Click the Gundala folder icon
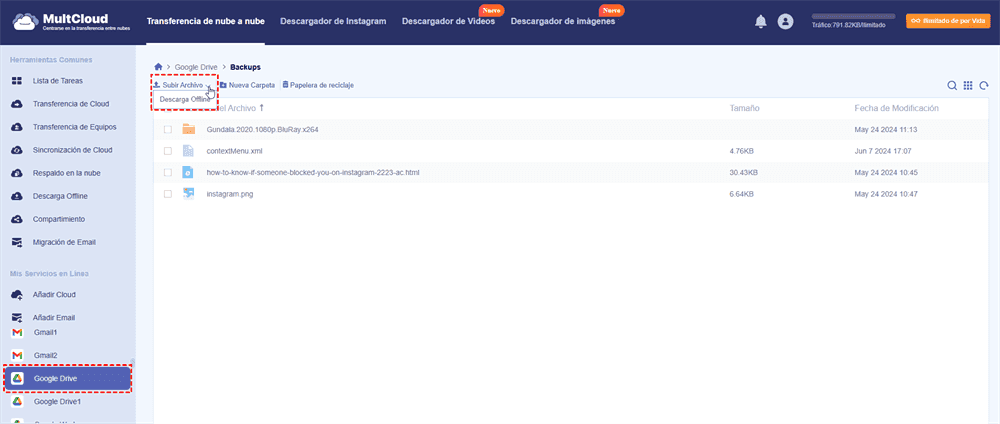 [x=188, y=129]
